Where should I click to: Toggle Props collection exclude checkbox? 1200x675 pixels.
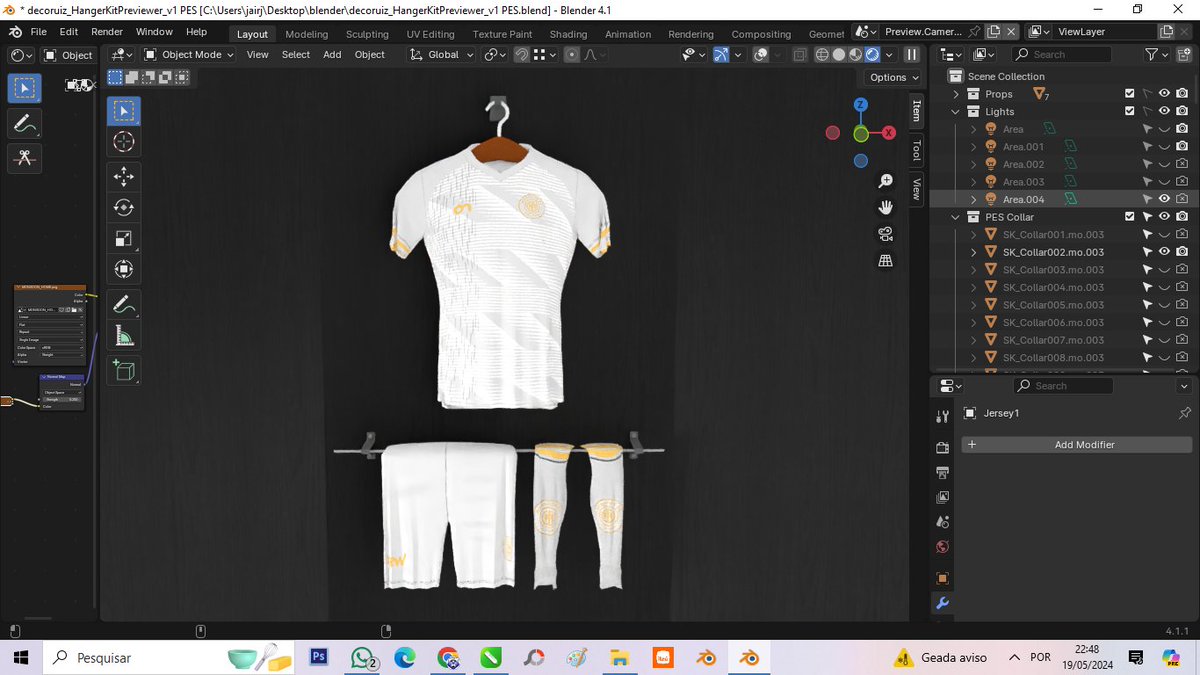1130,94
